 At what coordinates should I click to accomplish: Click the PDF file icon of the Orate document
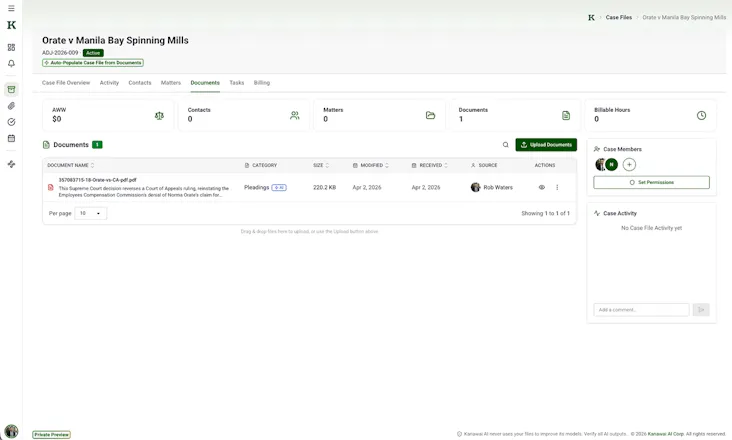pos(50,188)
